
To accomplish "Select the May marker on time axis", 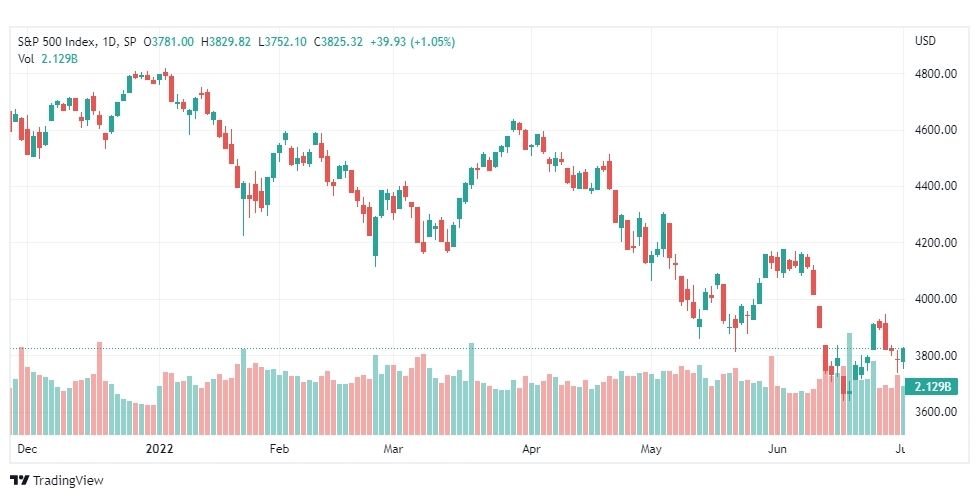I will (x=652, y=450).
